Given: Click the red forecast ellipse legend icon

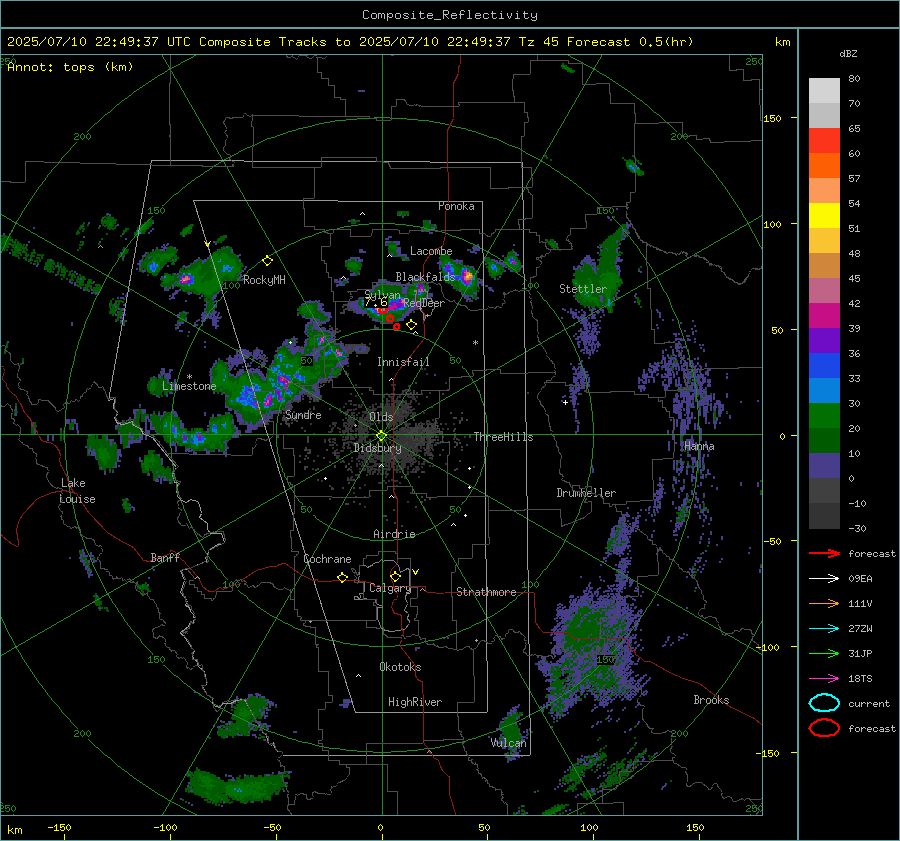Looking at the screenshot, I should click(x=824, y=728).
